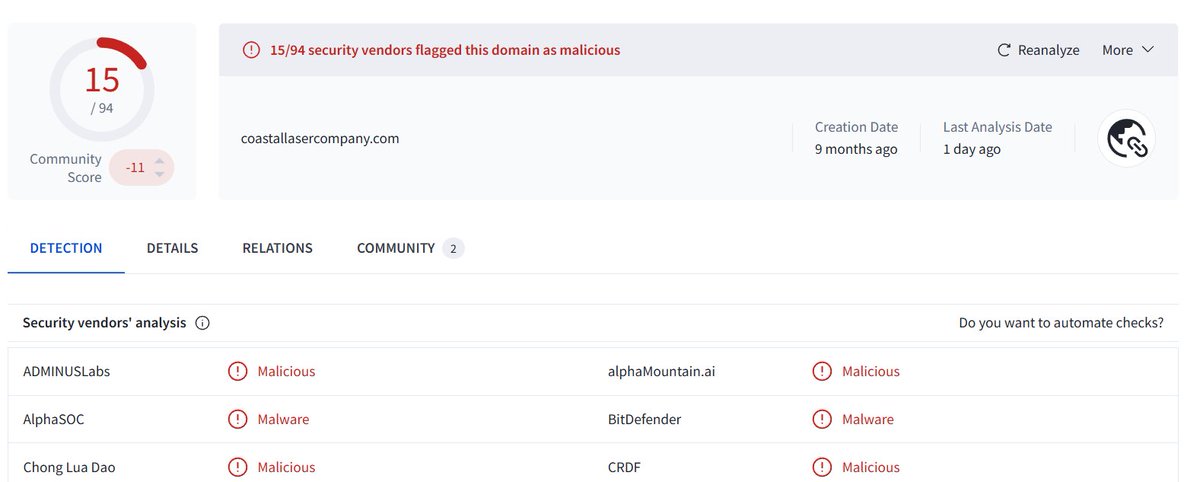Screen dimensions: 1200x482
Task: Click the Chong Lua Dao alert icon
Action: (x=237, y=467)
